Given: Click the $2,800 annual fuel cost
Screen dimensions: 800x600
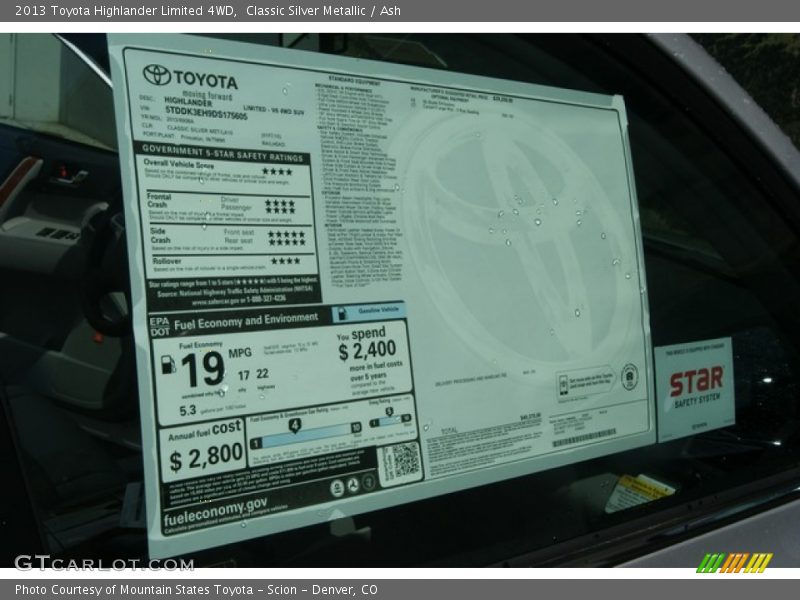Looking at the screenshot, I should (x=206, y=457).
